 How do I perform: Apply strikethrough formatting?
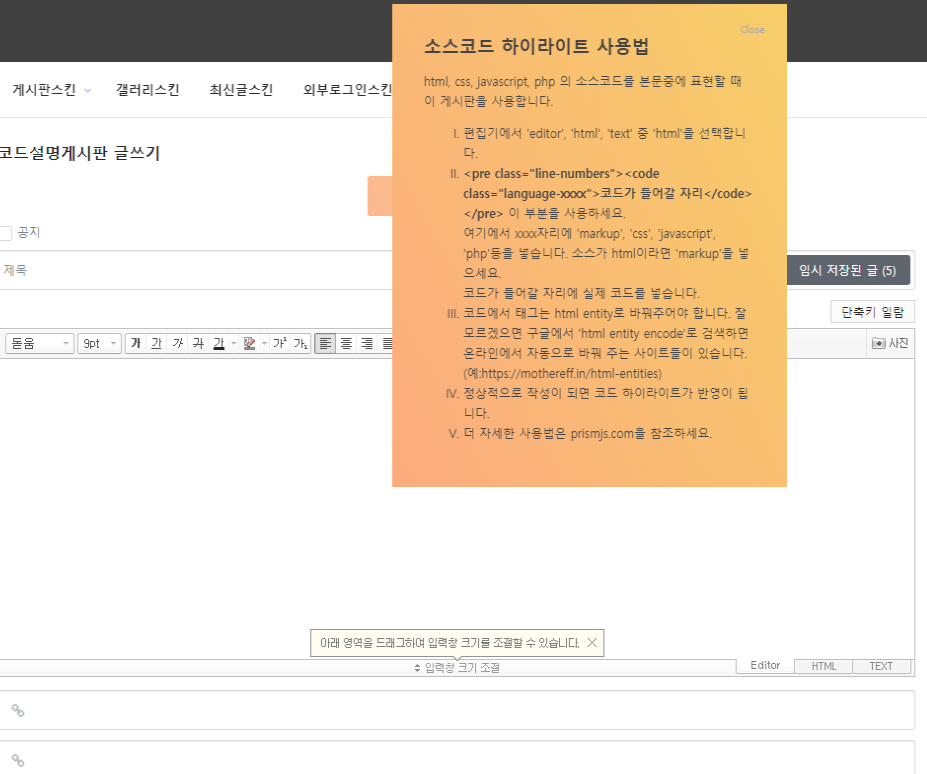click(x=198, y=344)
